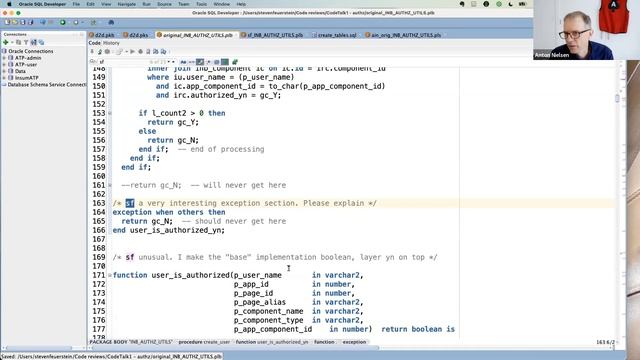The height and width of the screenshot is (360, 640).
Task: Expand the InsumATP connection node
Action: coord(4,78)
